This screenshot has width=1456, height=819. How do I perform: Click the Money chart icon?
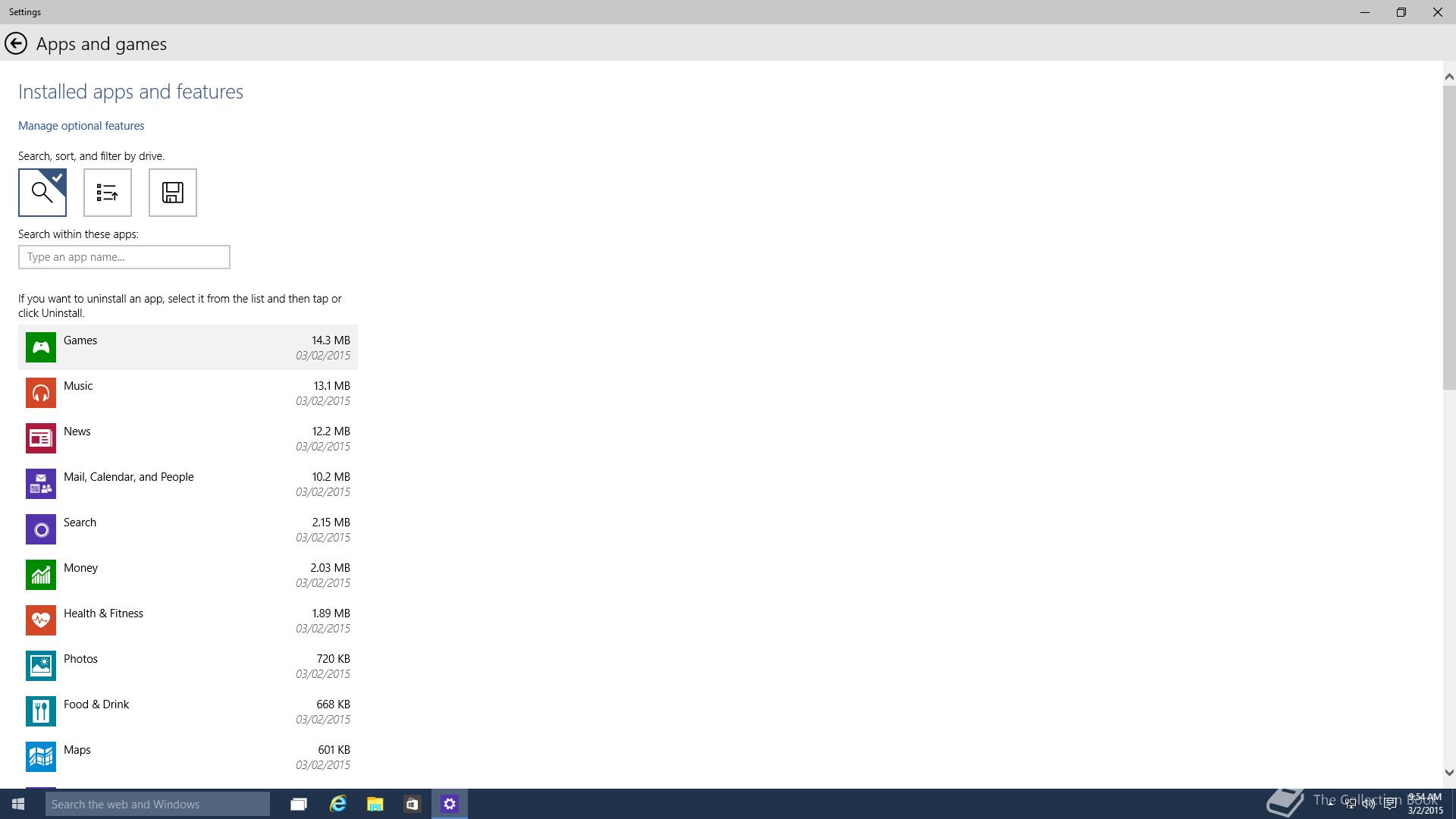click(41, 575)
